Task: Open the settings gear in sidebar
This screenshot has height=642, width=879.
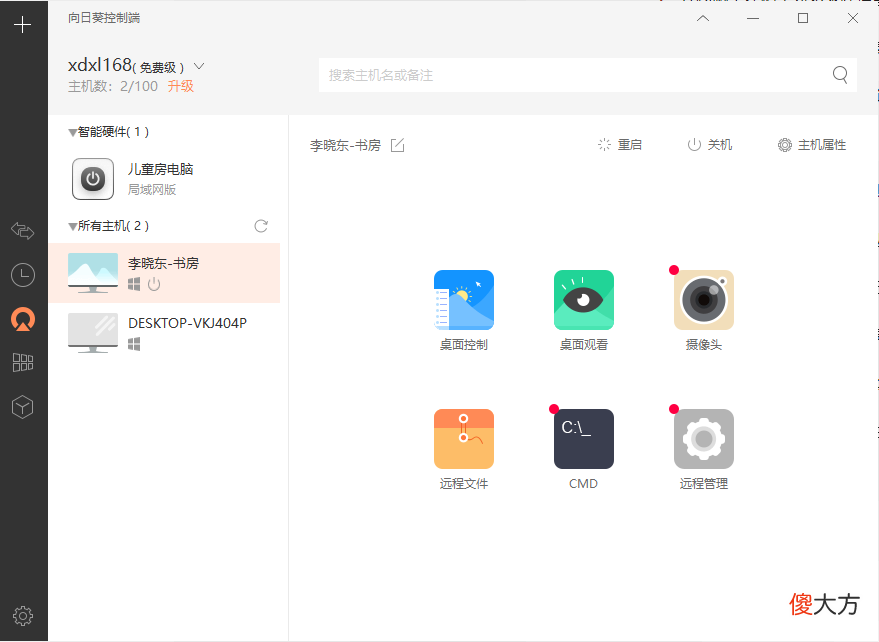Action: pyautogui.click(x=23, y=616)
